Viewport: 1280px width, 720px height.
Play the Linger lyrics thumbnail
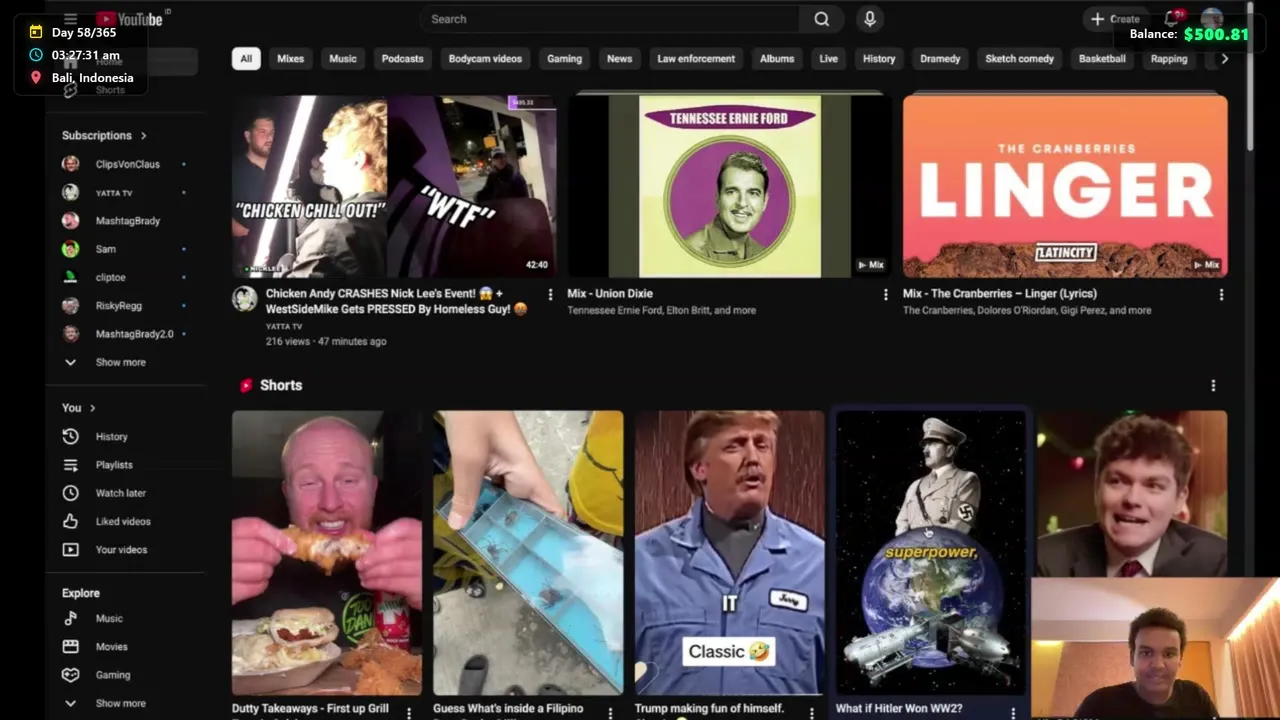[x=1065, y=186]
